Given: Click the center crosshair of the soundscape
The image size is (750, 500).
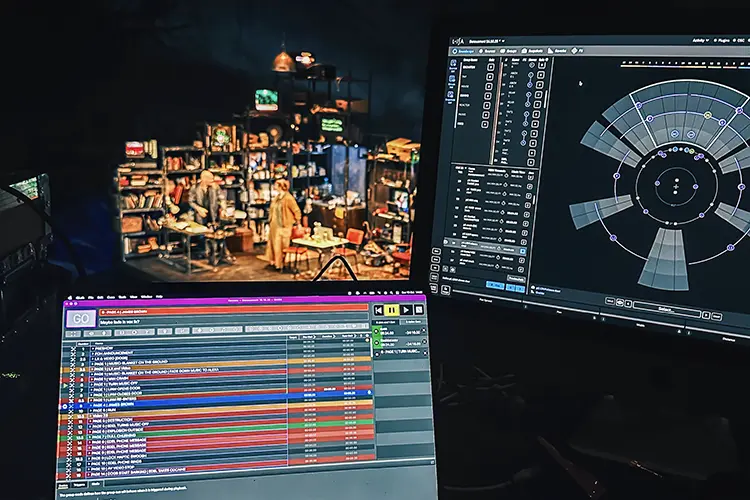Looking at the screenshot, I should 676,187.
